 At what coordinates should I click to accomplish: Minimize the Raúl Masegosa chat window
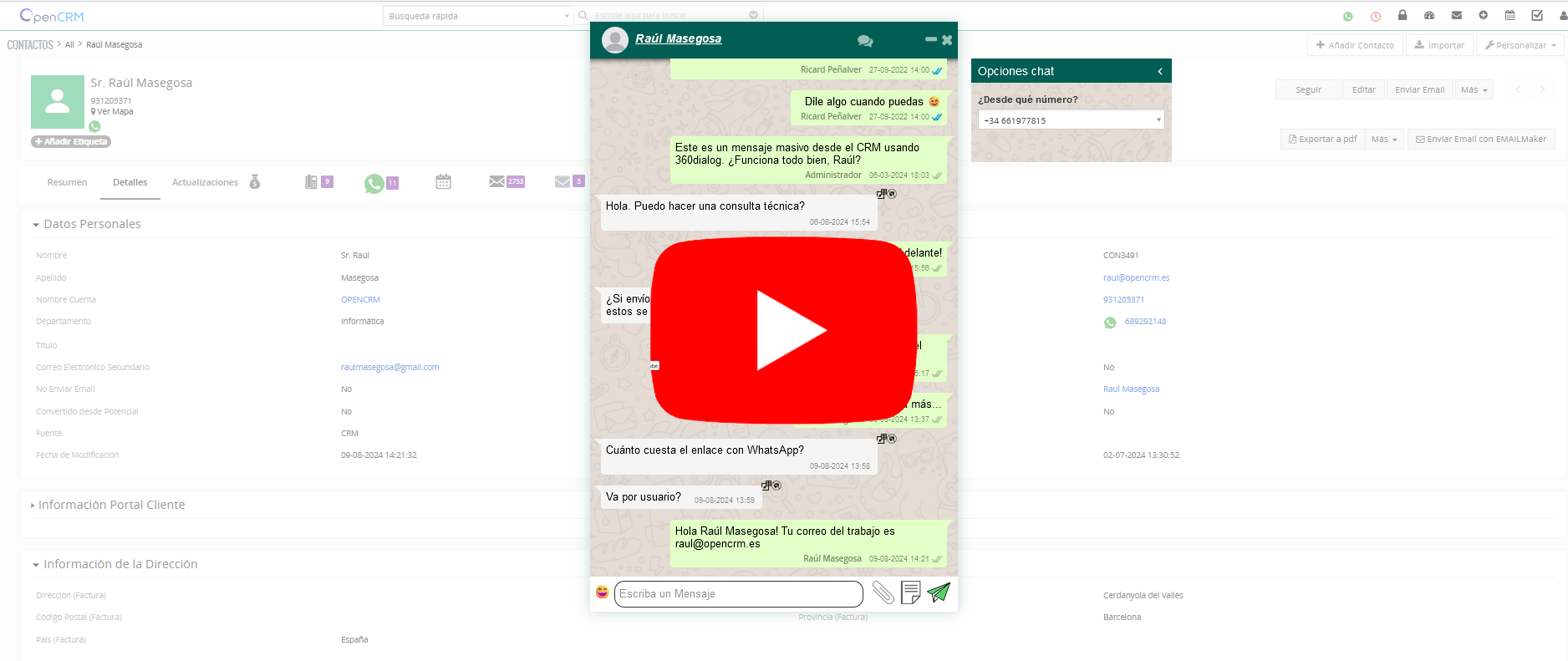click(931, 39)
